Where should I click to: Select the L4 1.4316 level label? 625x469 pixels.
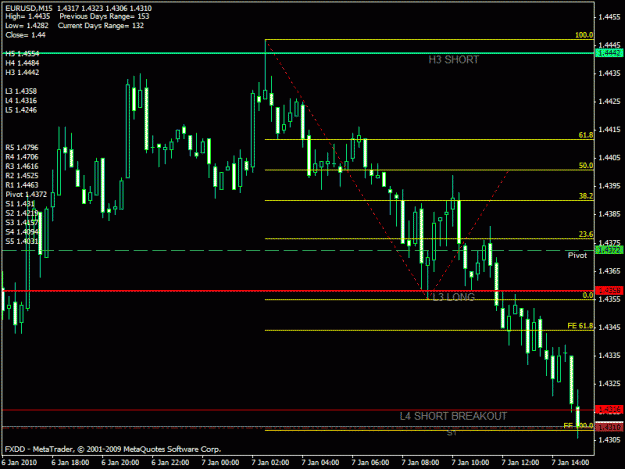point(21,100)
